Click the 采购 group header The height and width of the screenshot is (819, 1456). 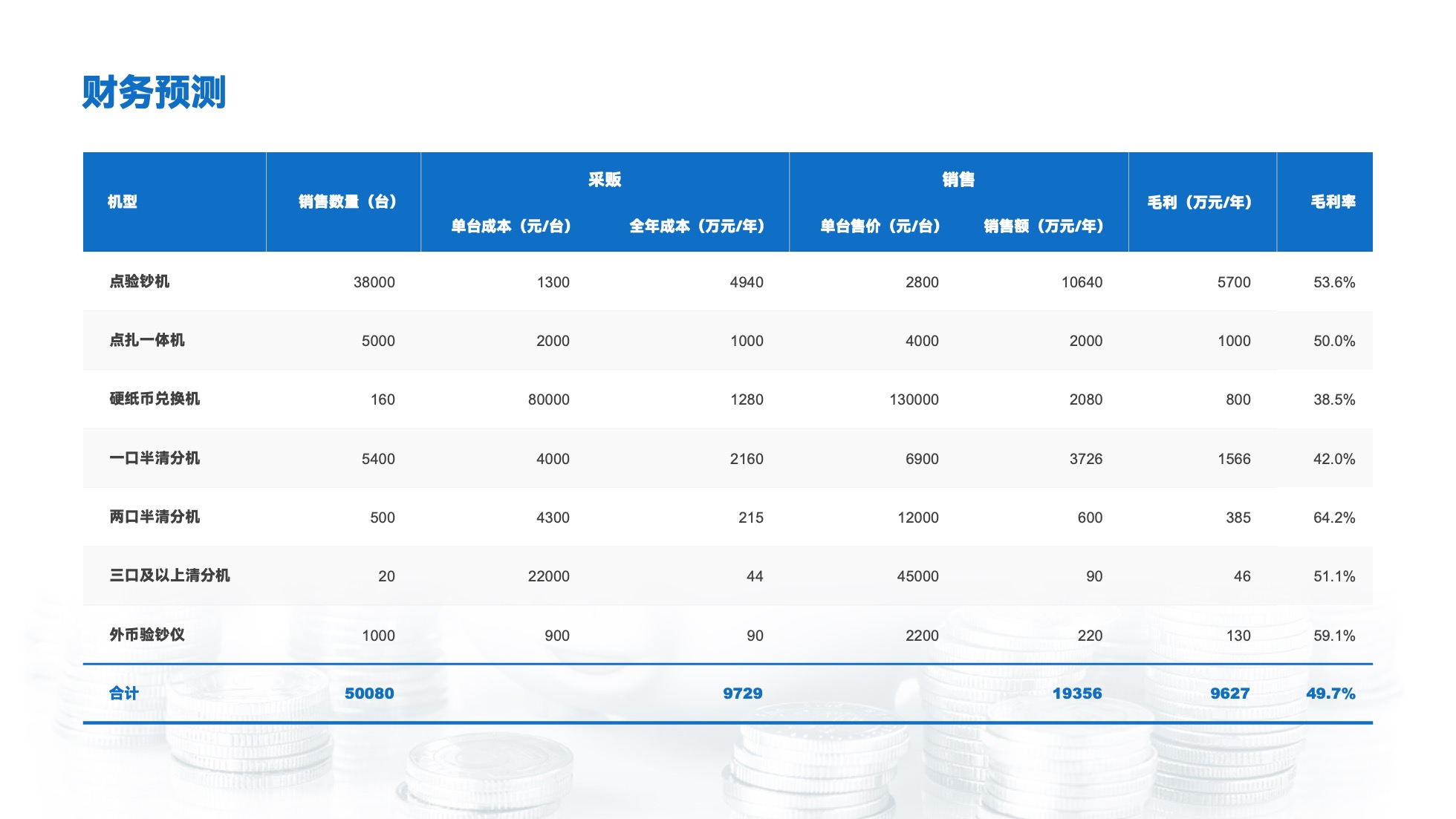tap(605, 180)
